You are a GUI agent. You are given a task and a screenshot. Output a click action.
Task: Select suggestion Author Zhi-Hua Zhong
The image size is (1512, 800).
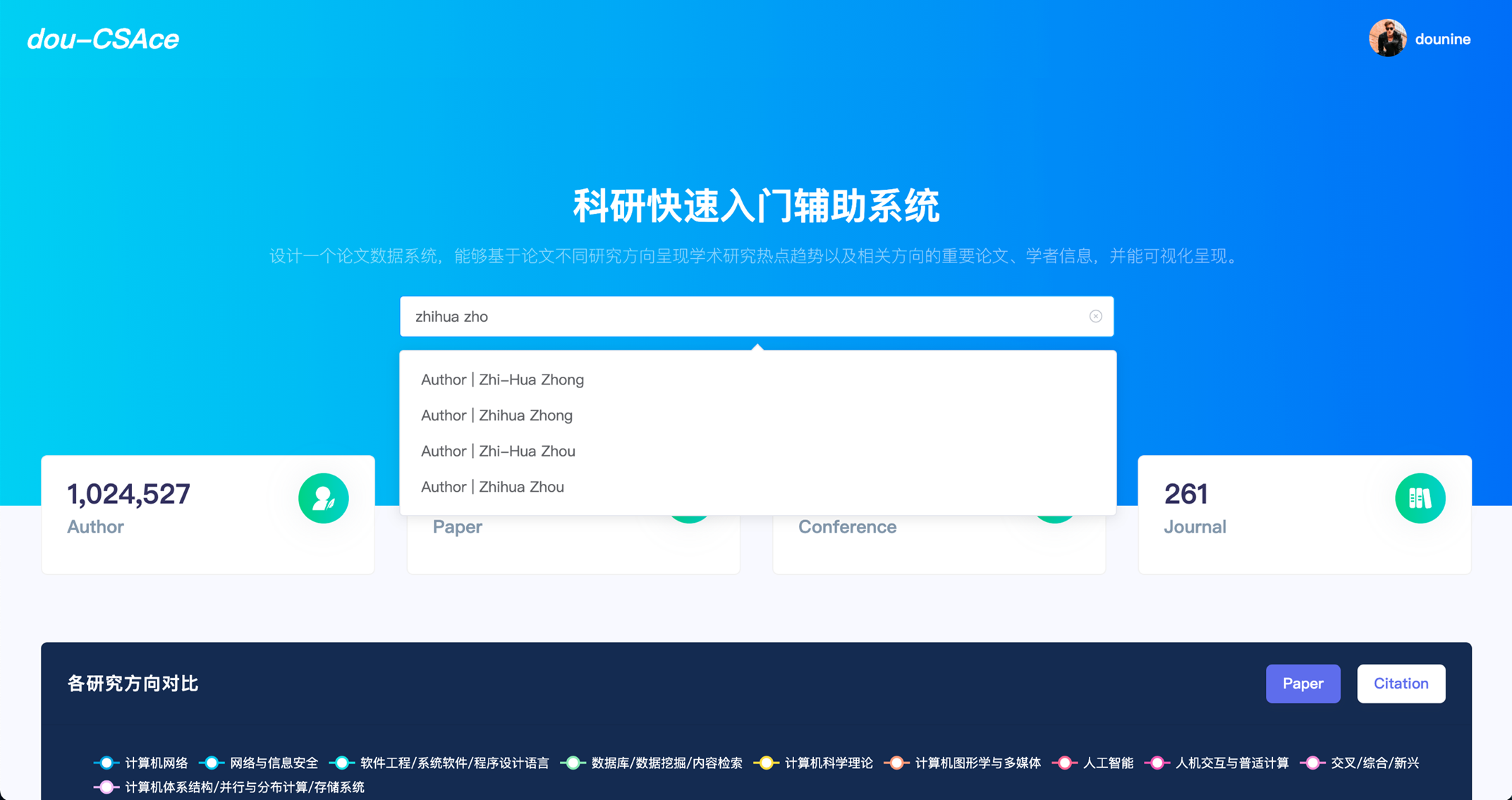502,380
